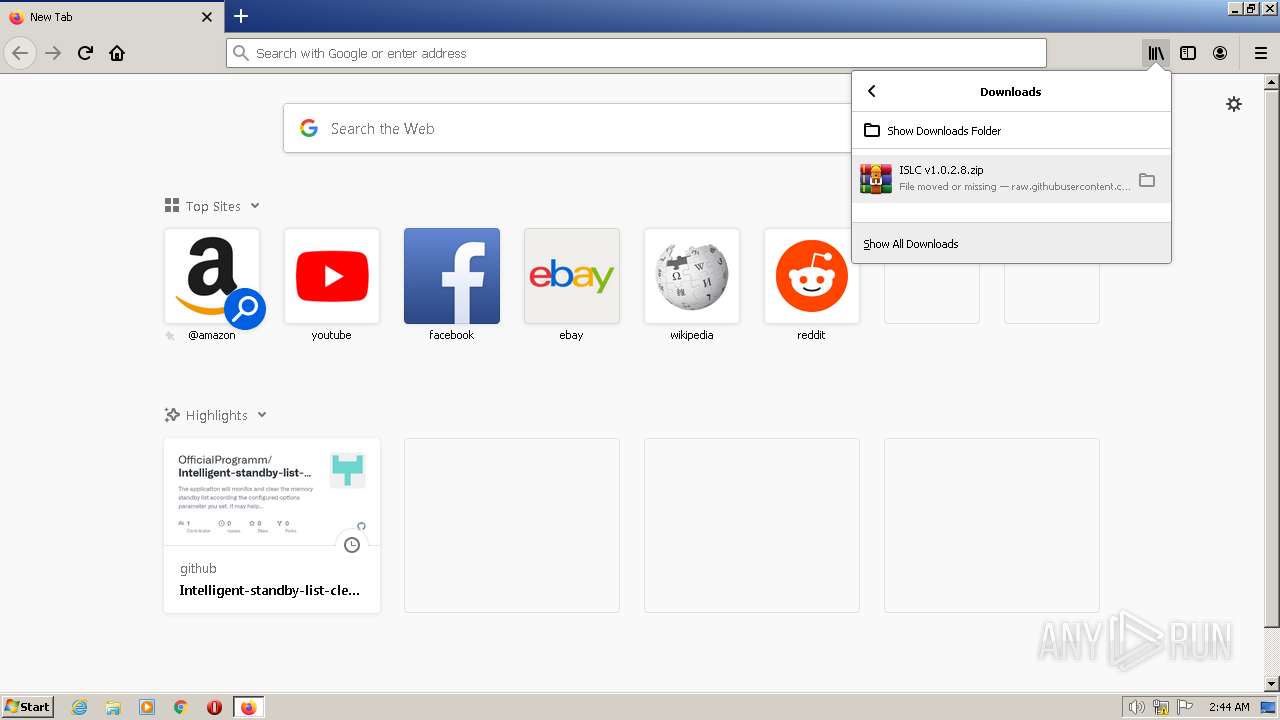Click the Action Center flag icon
This screenshot has width=1280, height=720.
point(1184,707)
